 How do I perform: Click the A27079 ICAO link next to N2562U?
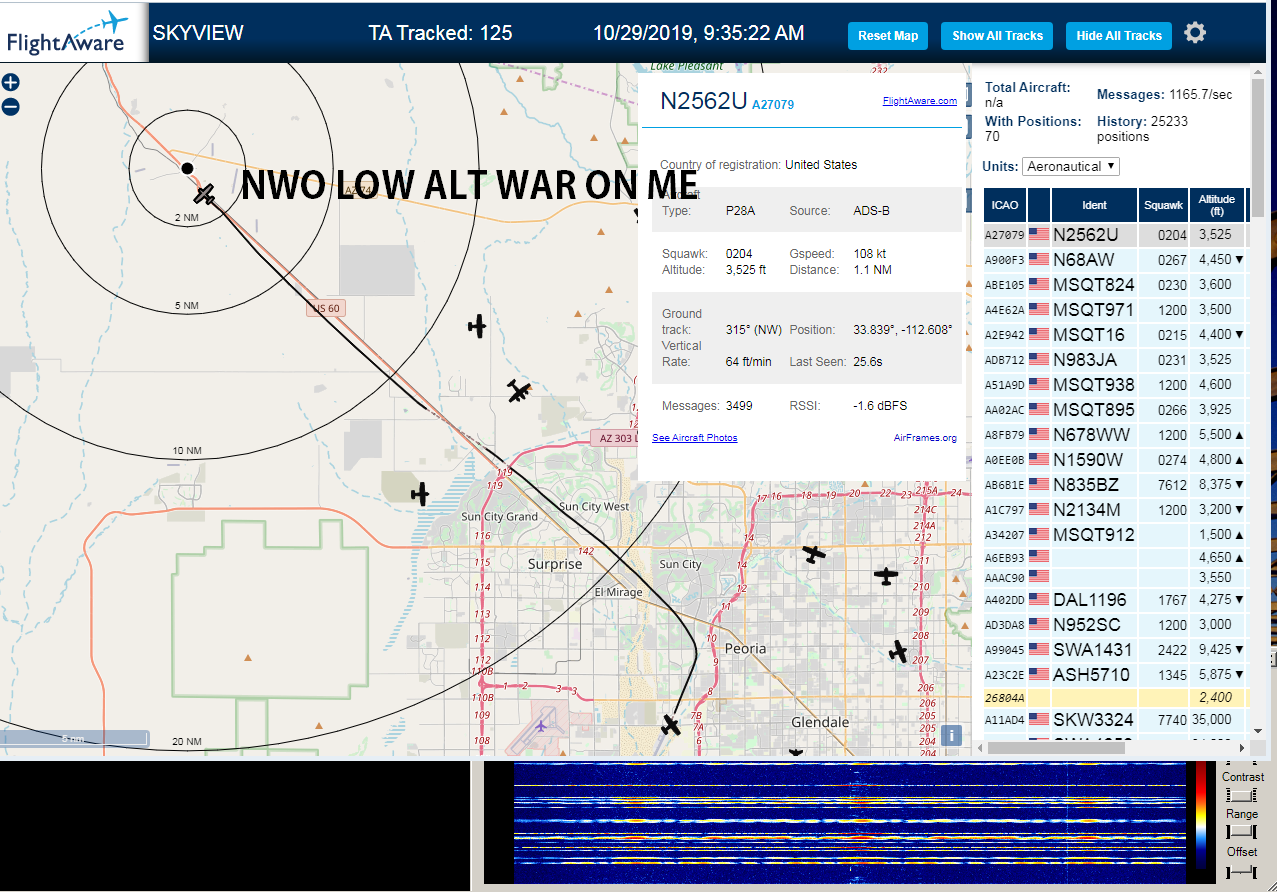pos(773,104)
